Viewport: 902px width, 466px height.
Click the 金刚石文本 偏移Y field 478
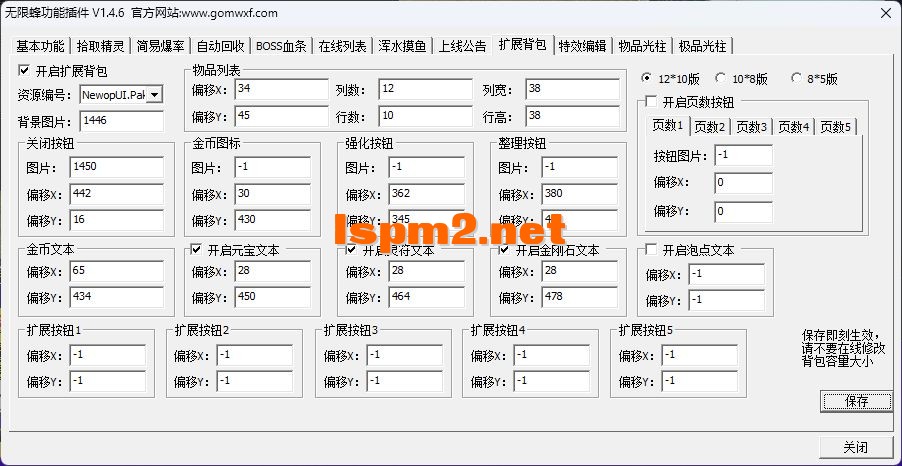pyautogui.click(x=580, y=297)
